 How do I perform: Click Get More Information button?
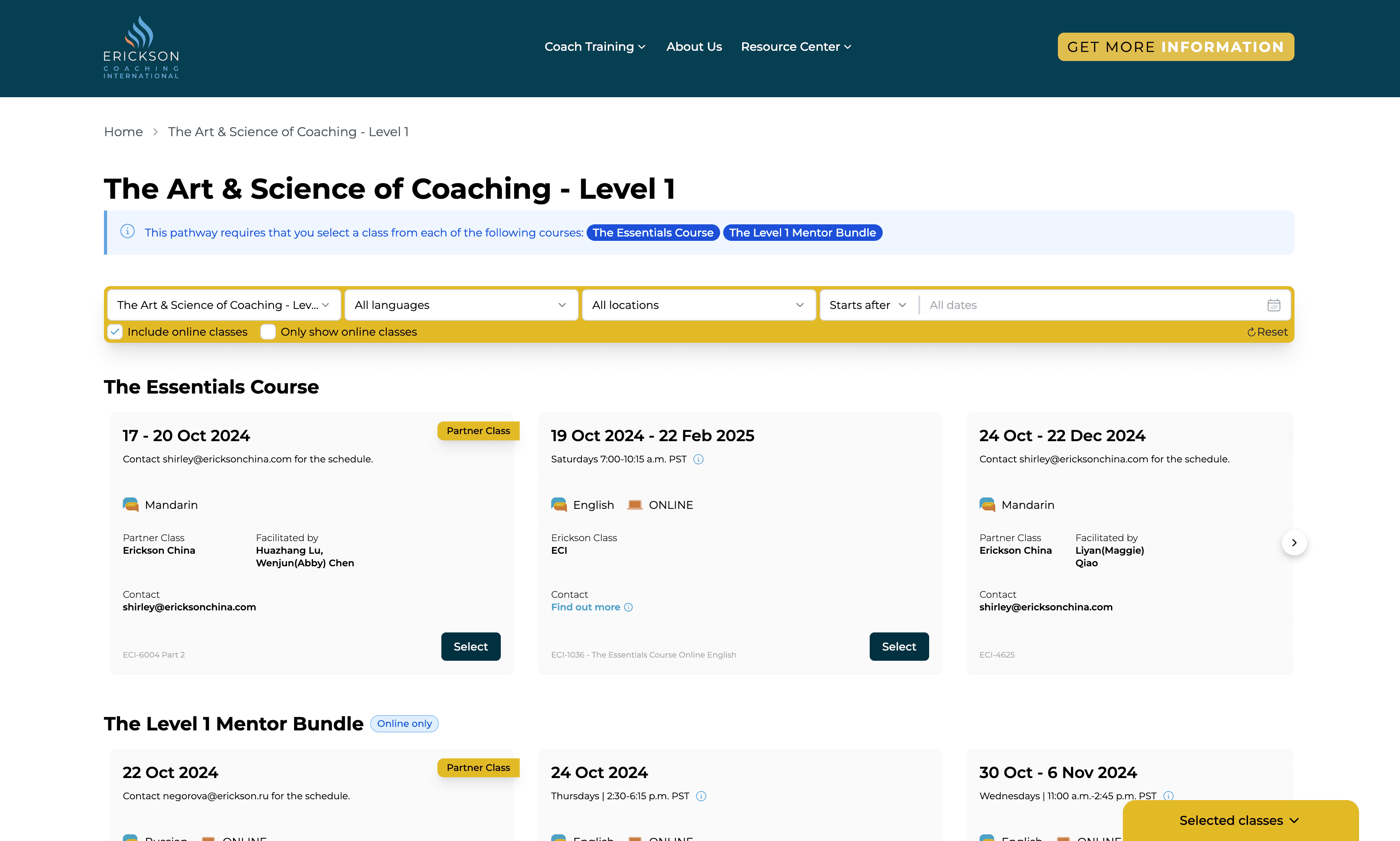[x=1176, y=46]
